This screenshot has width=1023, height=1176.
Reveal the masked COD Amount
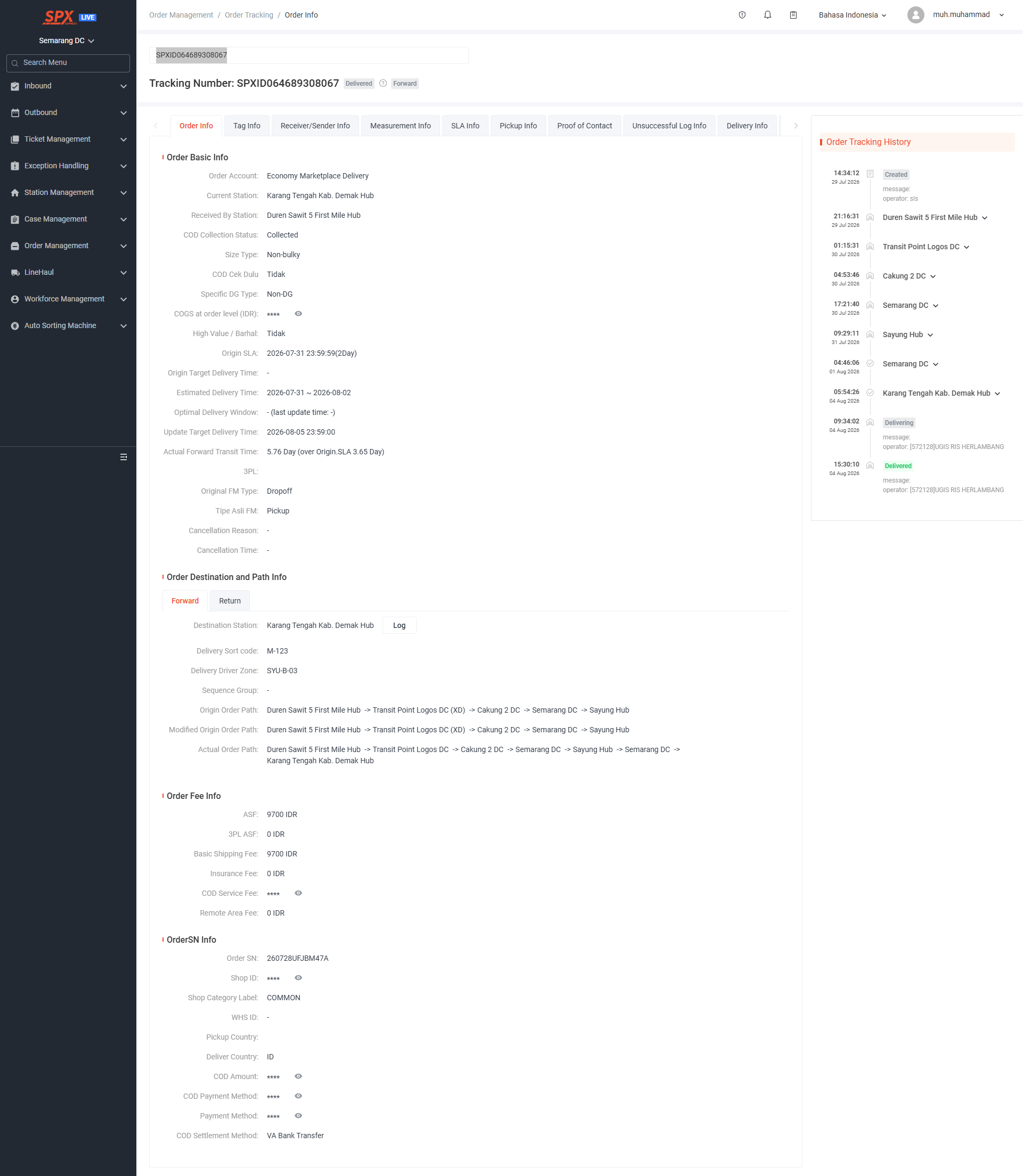click(298, 1076)
